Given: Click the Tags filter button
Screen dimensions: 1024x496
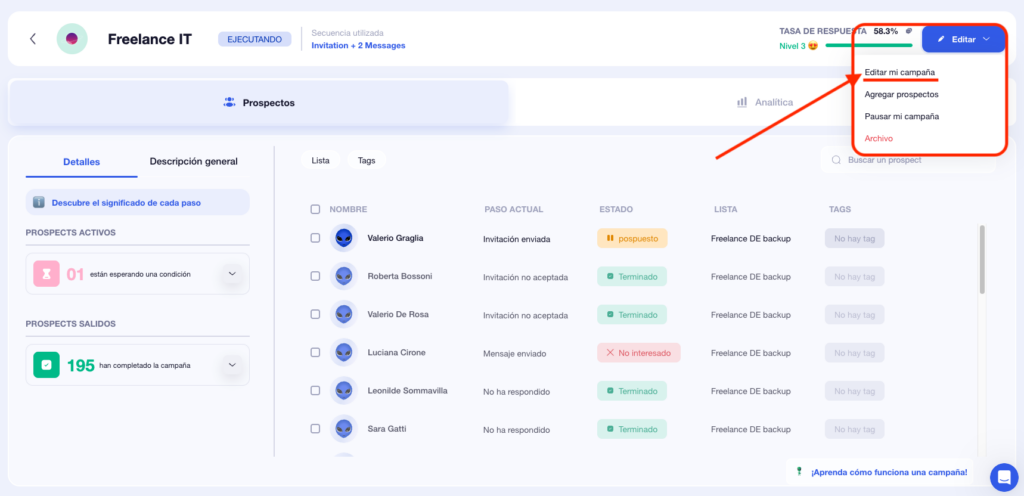Looking at the screenshot, I should pyautogui.click(x=366, y=160).
